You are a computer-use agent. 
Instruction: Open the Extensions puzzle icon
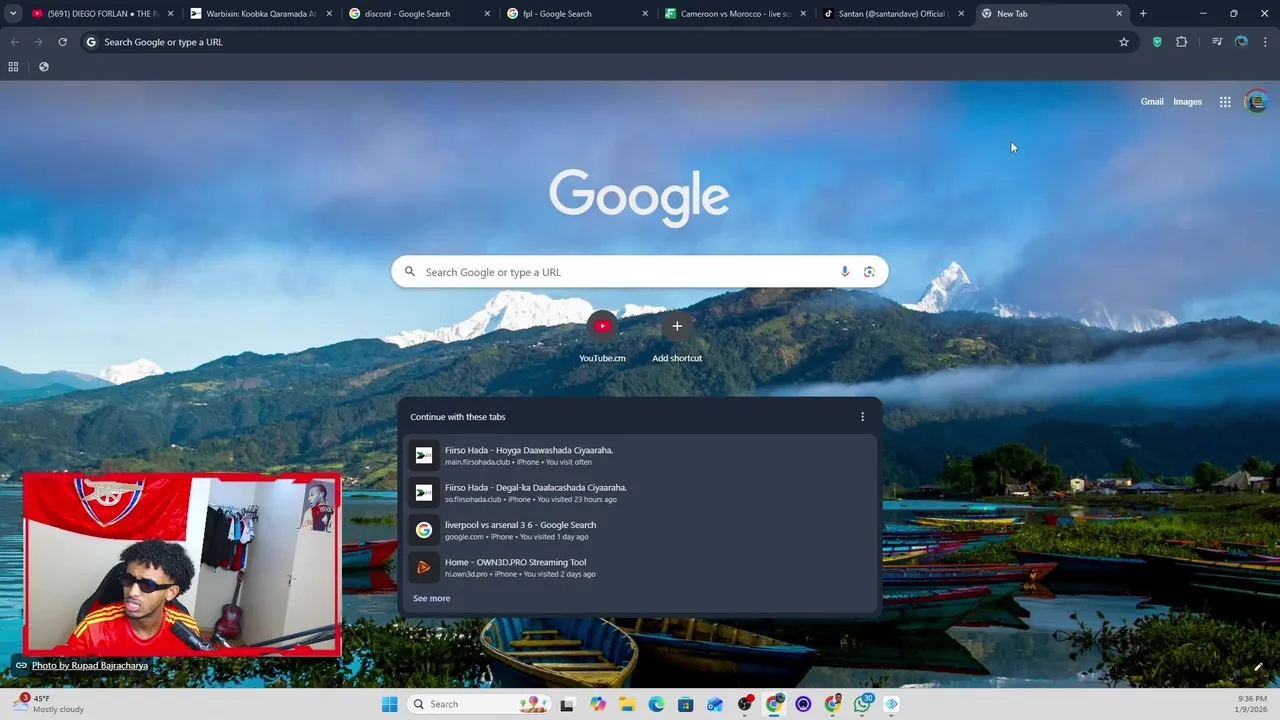pyautogui.click(x=1181, y=42)
